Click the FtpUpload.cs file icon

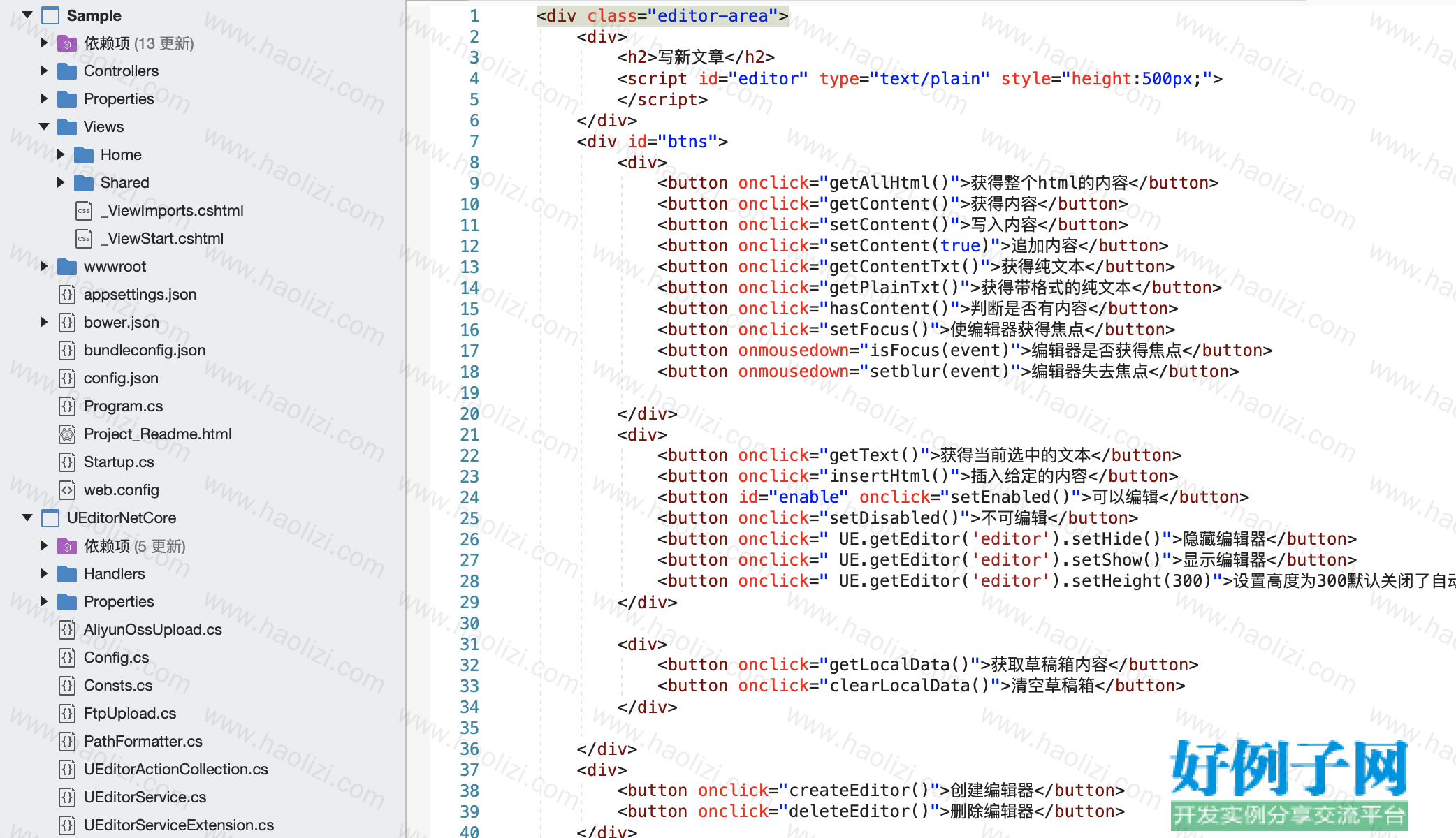67,713
